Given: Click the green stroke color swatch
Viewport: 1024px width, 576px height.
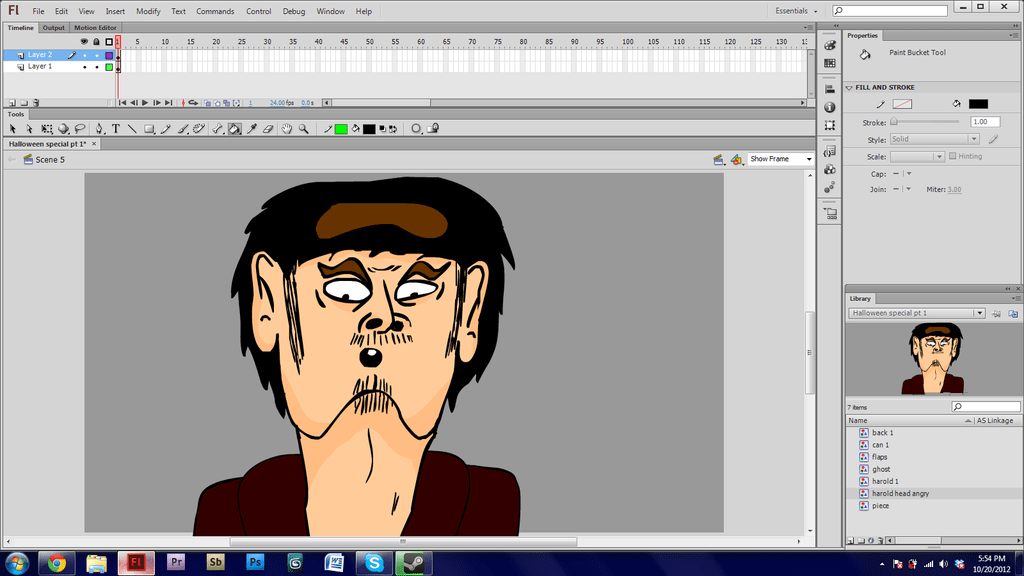Looking at the screenshot, I should [x=341, y=129].
